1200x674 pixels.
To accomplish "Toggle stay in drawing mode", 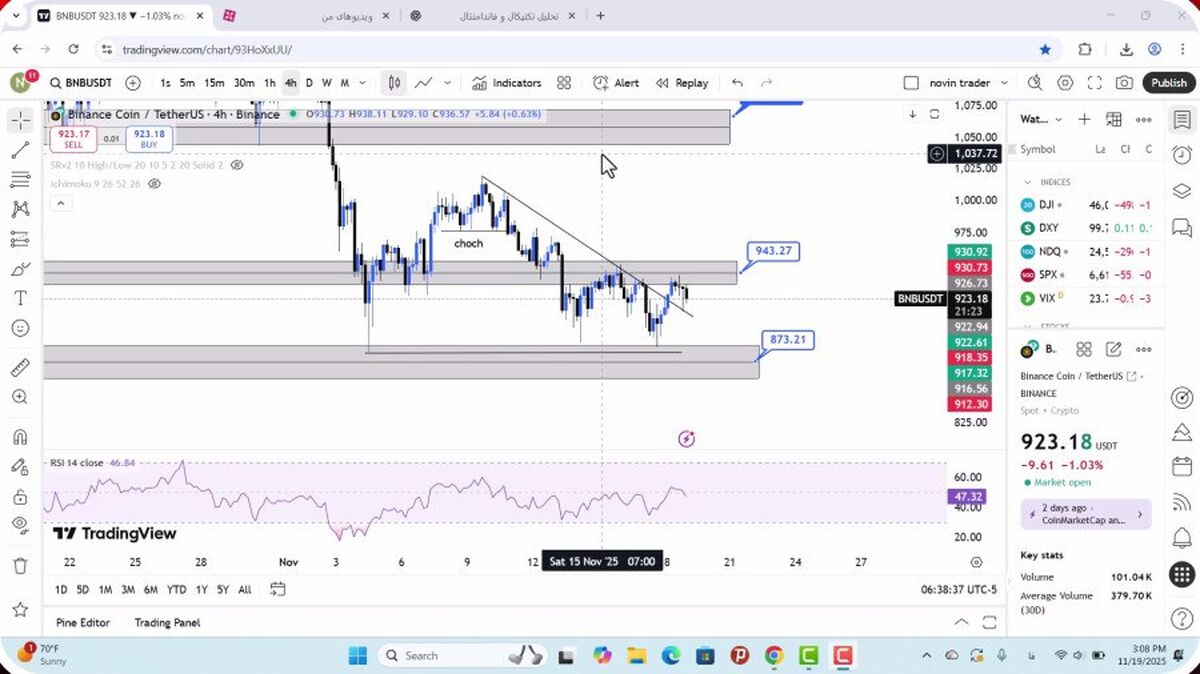I will point(20,466).
